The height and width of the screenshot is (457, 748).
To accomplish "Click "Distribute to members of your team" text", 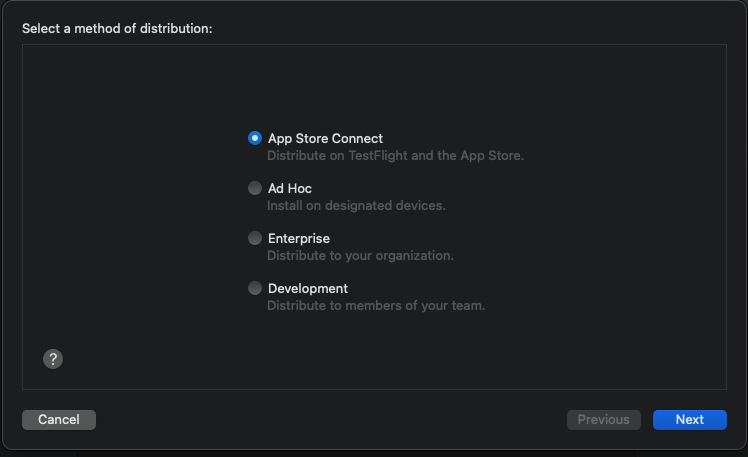I will coord(375,305).
